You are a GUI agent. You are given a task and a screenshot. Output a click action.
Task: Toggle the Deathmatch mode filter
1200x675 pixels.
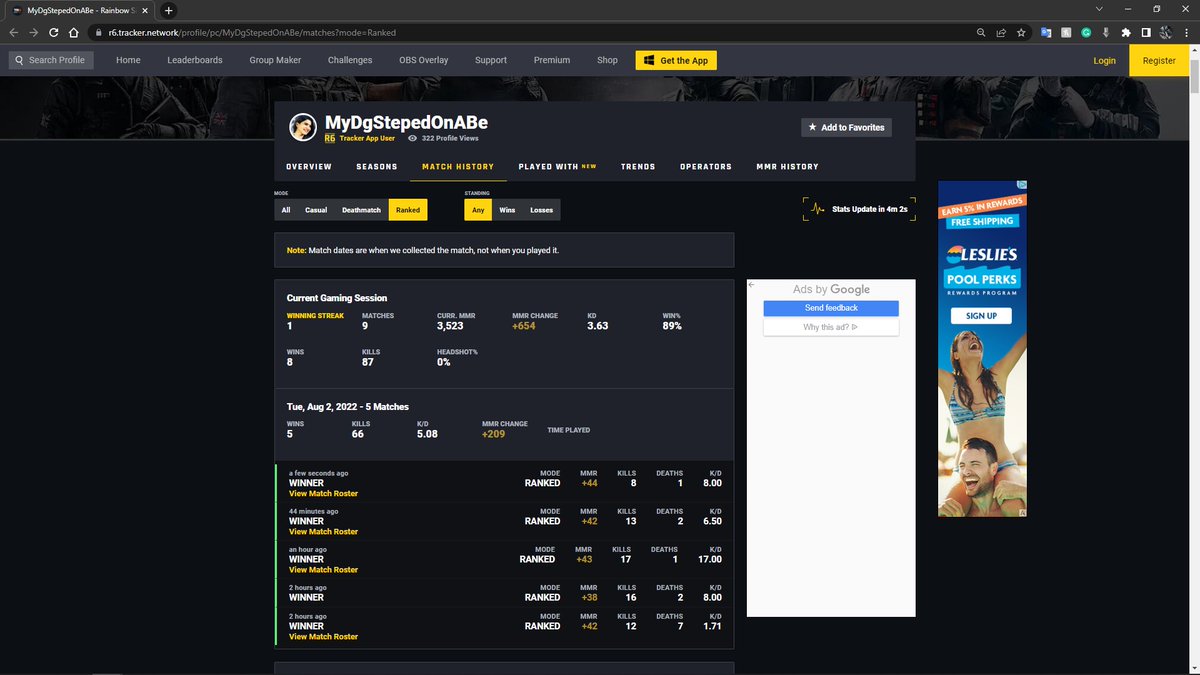tap(361, 210)
